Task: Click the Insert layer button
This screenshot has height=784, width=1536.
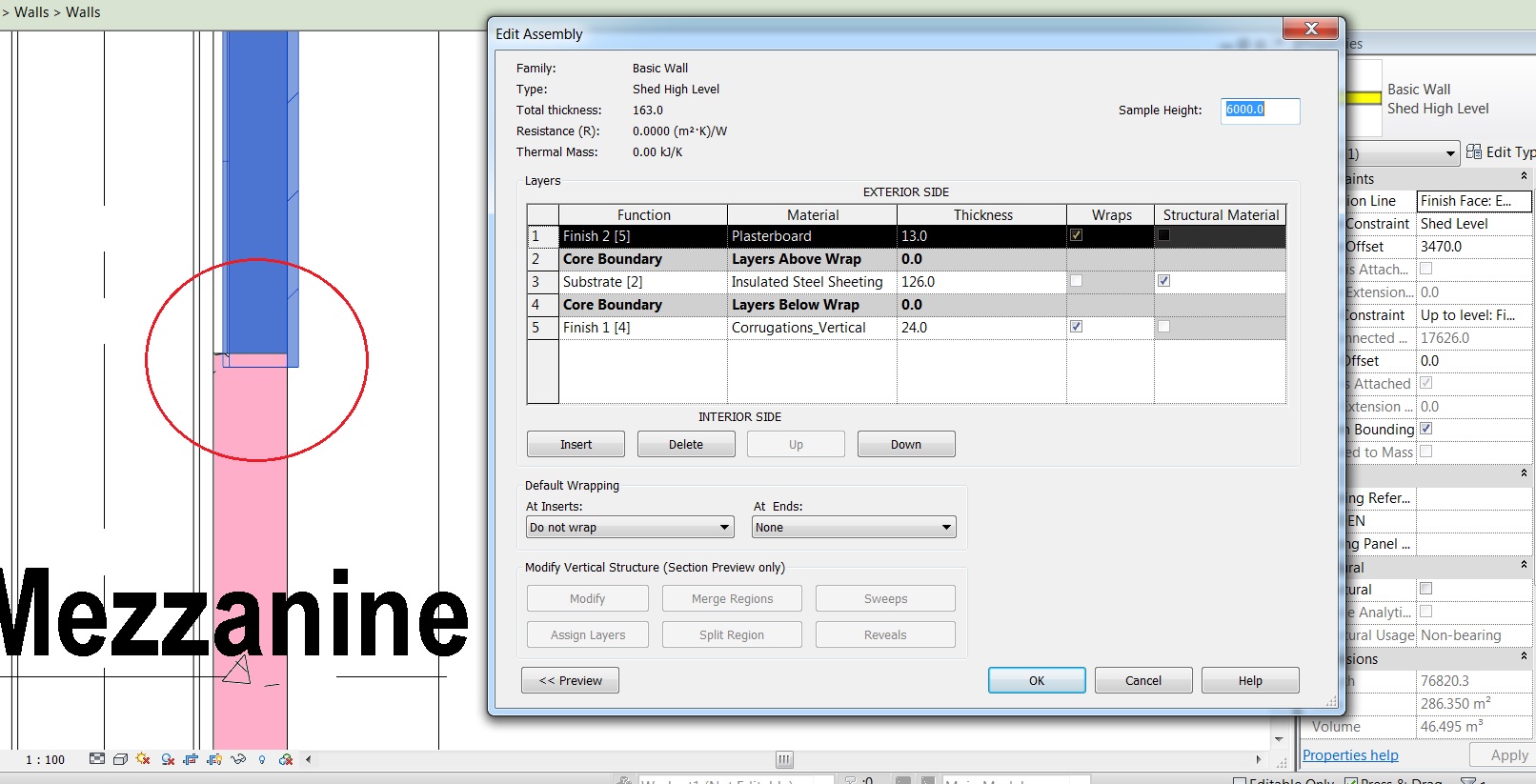Action: (576, 444)
